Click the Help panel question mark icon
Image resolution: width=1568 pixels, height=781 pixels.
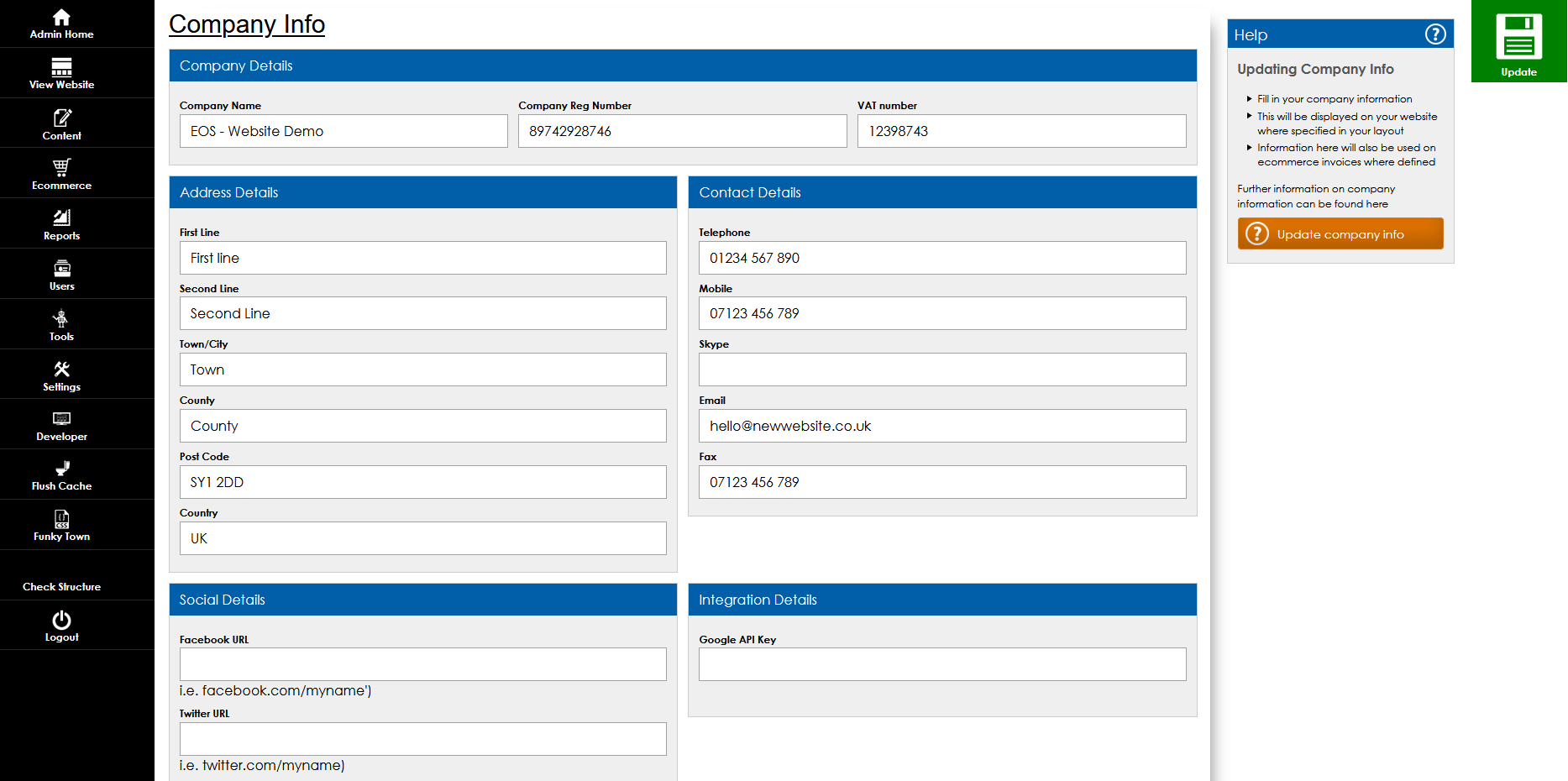[1434, 34]
